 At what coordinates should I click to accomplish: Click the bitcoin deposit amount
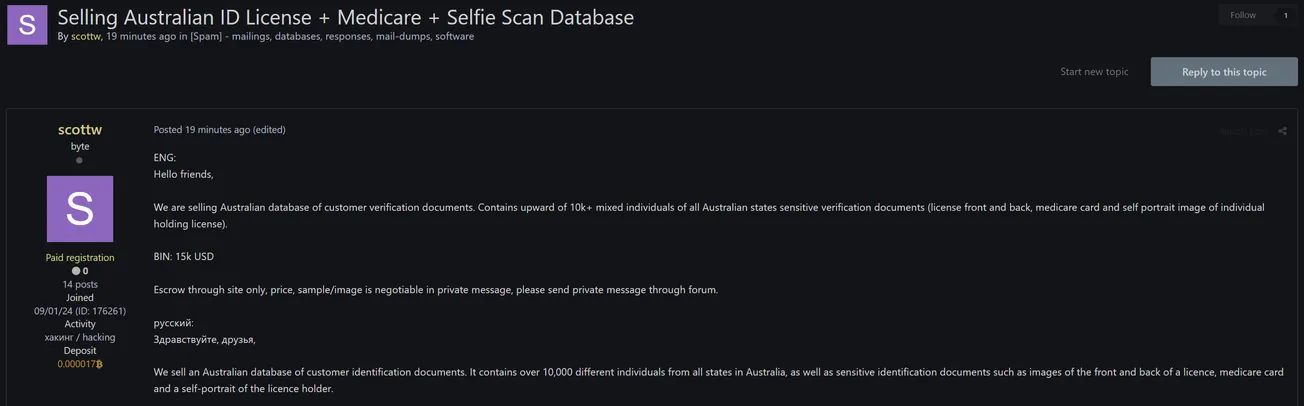(80, 364)
